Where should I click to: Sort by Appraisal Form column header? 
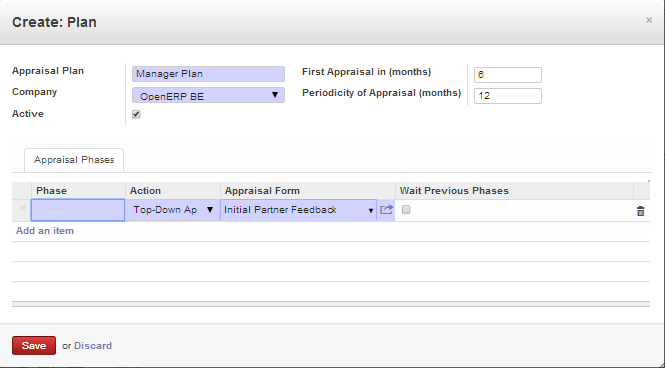point(262,191)
